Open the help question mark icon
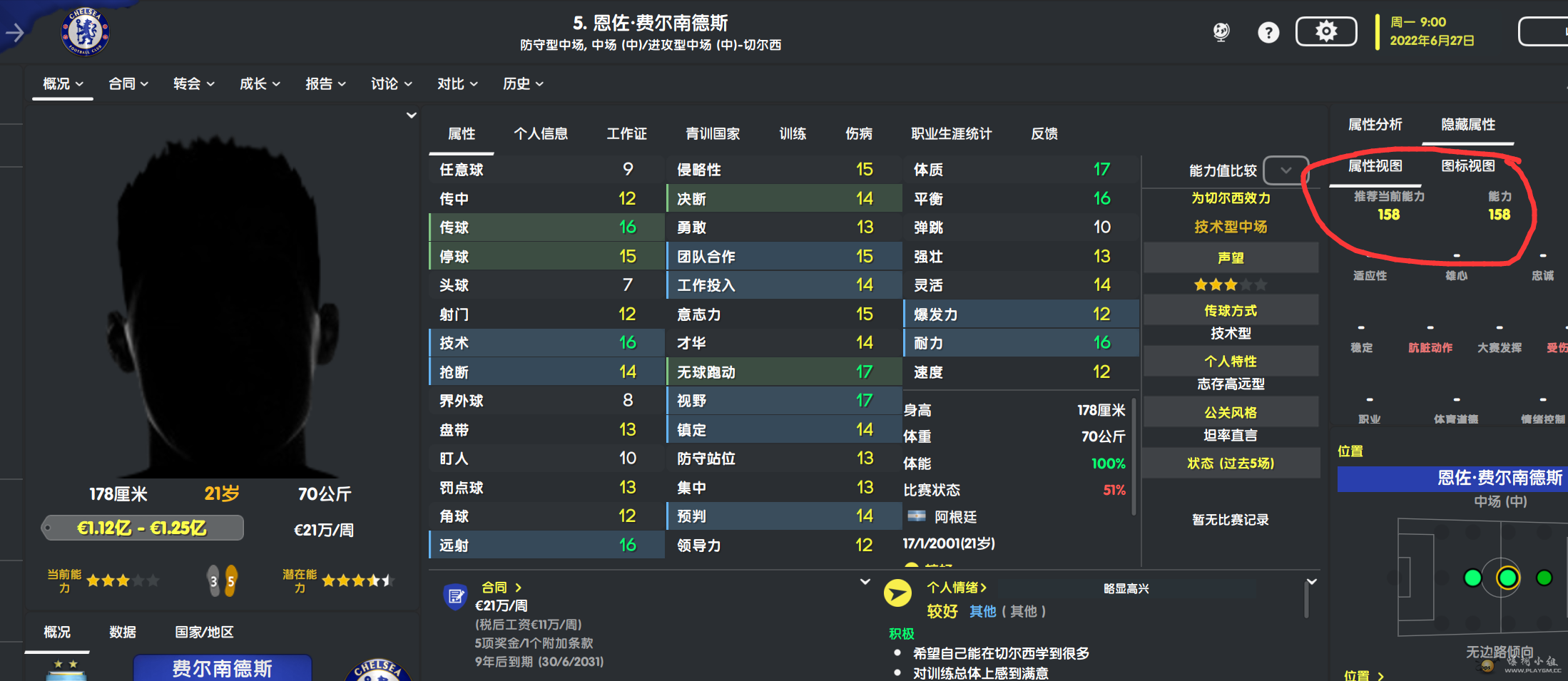 tap(1268, 32)
